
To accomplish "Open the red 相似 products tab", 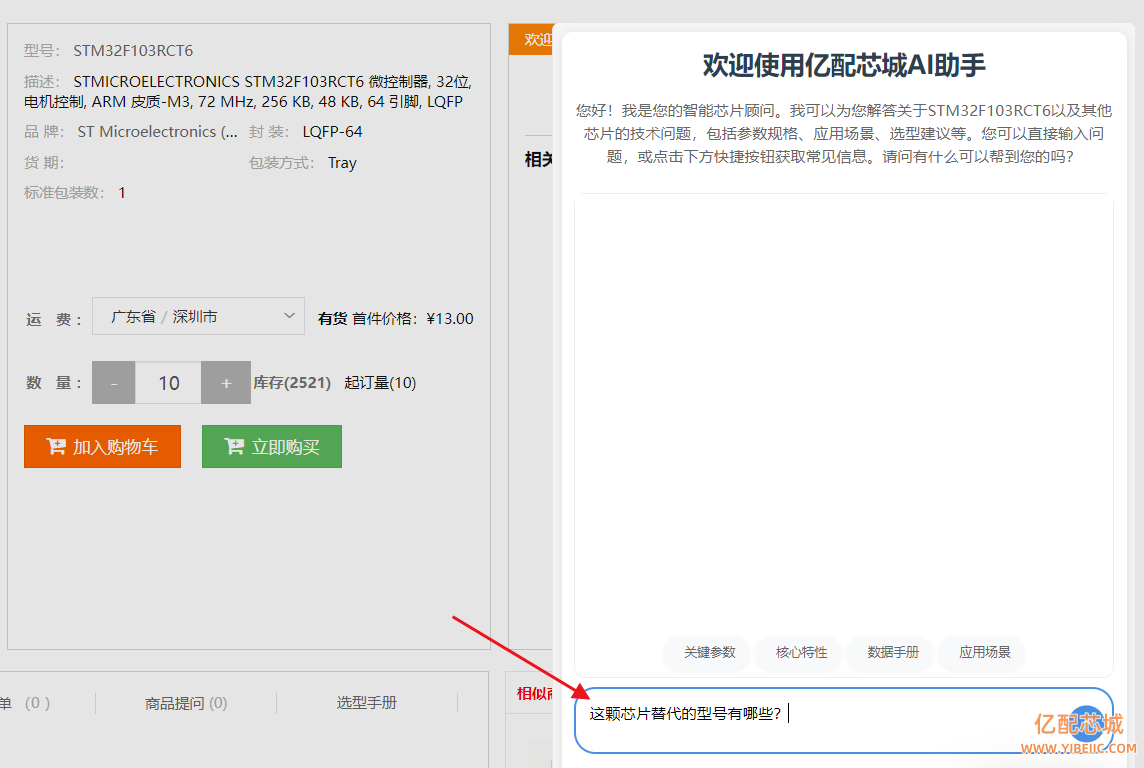I will [x=531, y=693].
